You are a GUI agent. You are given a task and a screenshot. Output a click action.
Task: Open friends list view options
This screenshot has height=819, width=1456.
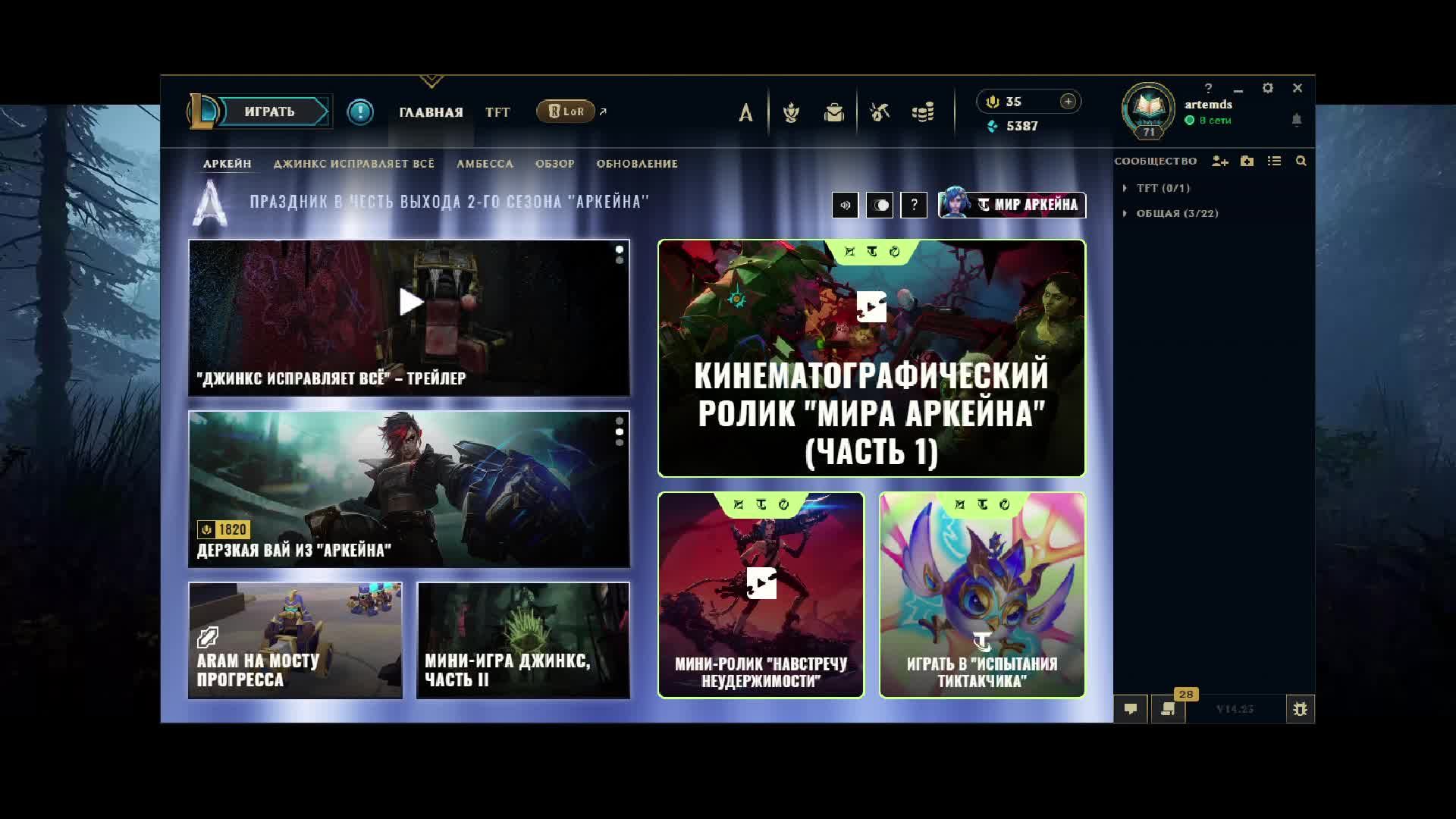coord(1274,161)
